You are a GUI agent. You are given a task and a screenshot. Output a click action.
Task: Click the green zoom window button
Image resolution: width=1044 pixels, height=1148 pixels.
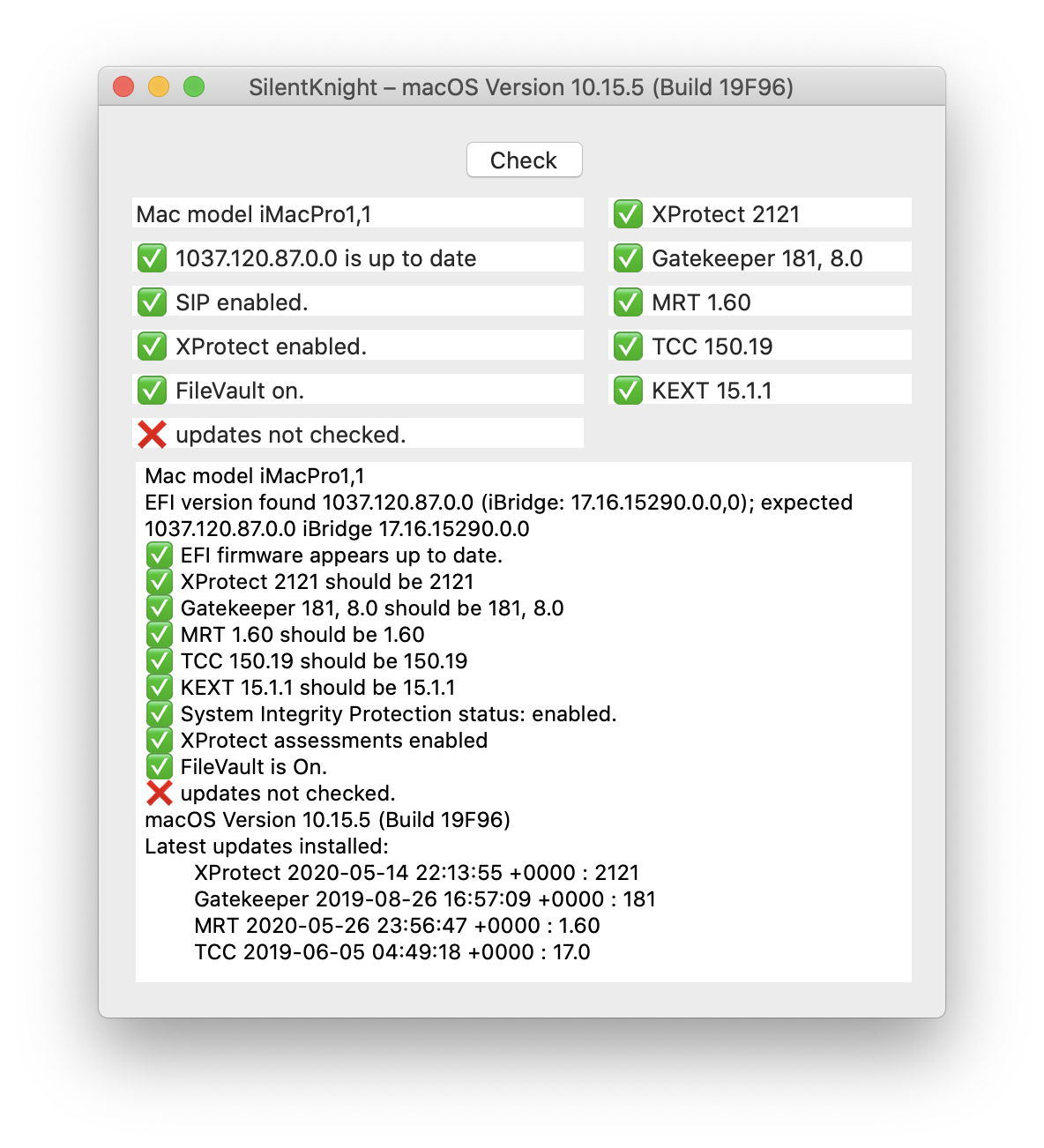194,86
